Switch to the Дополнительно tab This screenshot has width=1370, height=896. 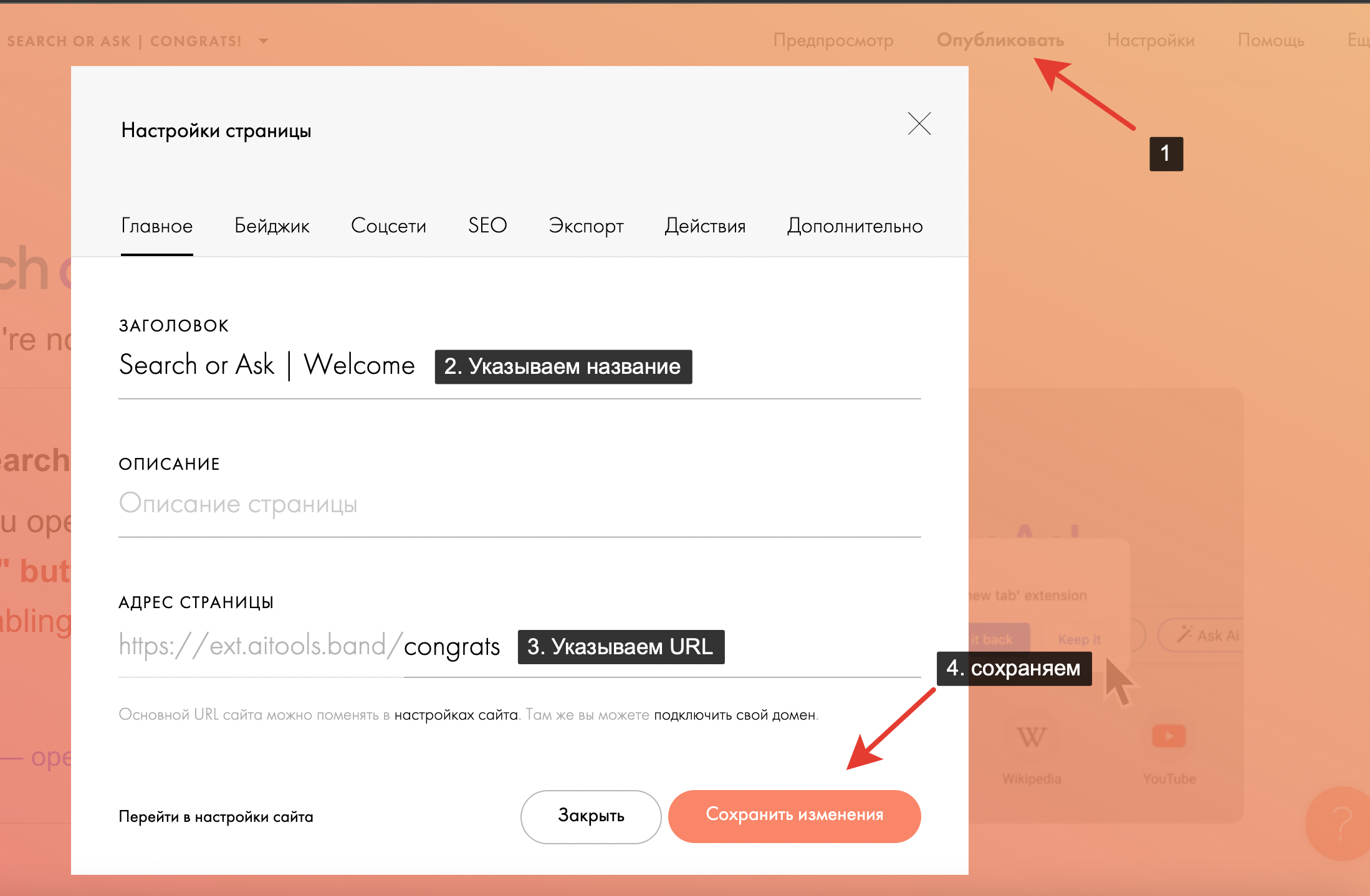855,226
